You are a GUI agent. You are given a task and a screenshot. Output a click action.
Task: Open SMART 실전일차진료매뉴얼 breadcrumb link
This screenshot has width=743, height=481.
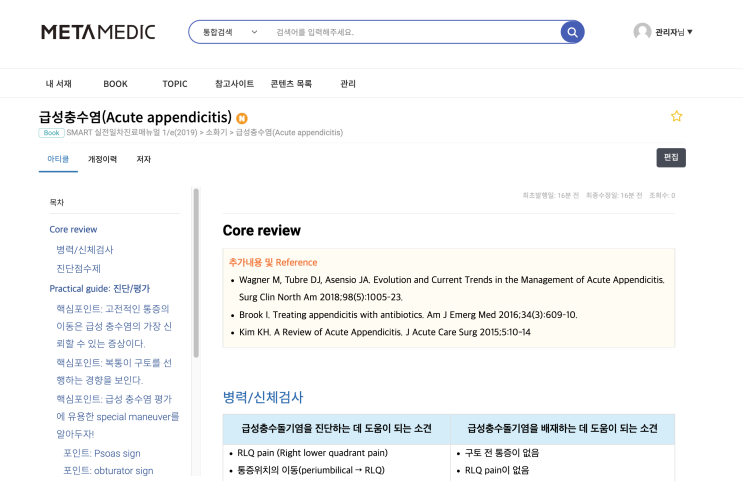[x=132, y=132]
